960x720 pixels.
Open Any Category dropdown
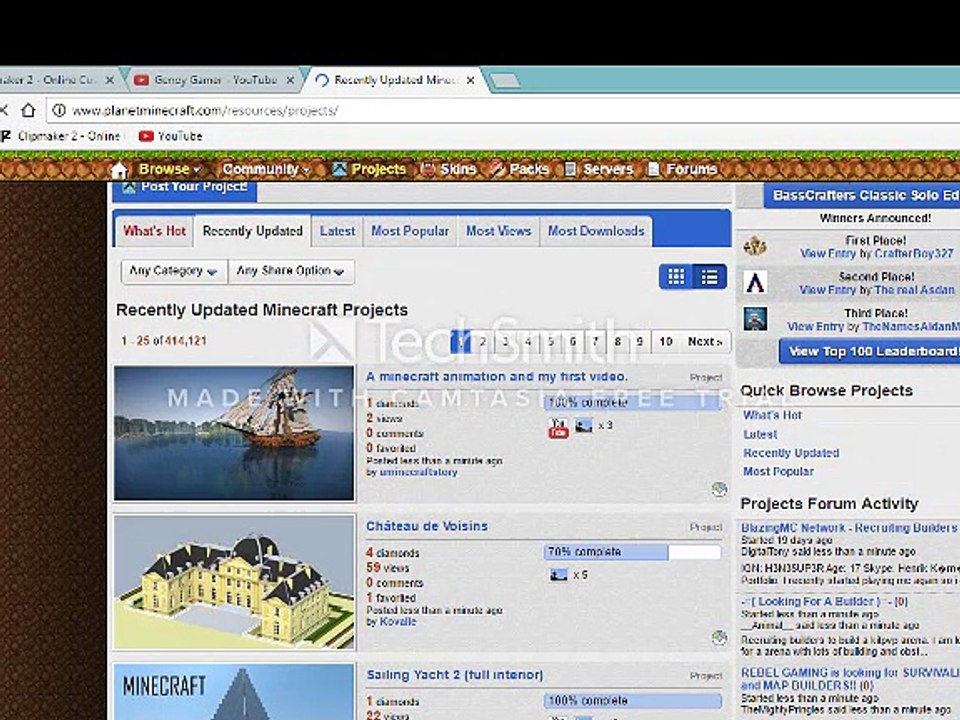(174, 271)
